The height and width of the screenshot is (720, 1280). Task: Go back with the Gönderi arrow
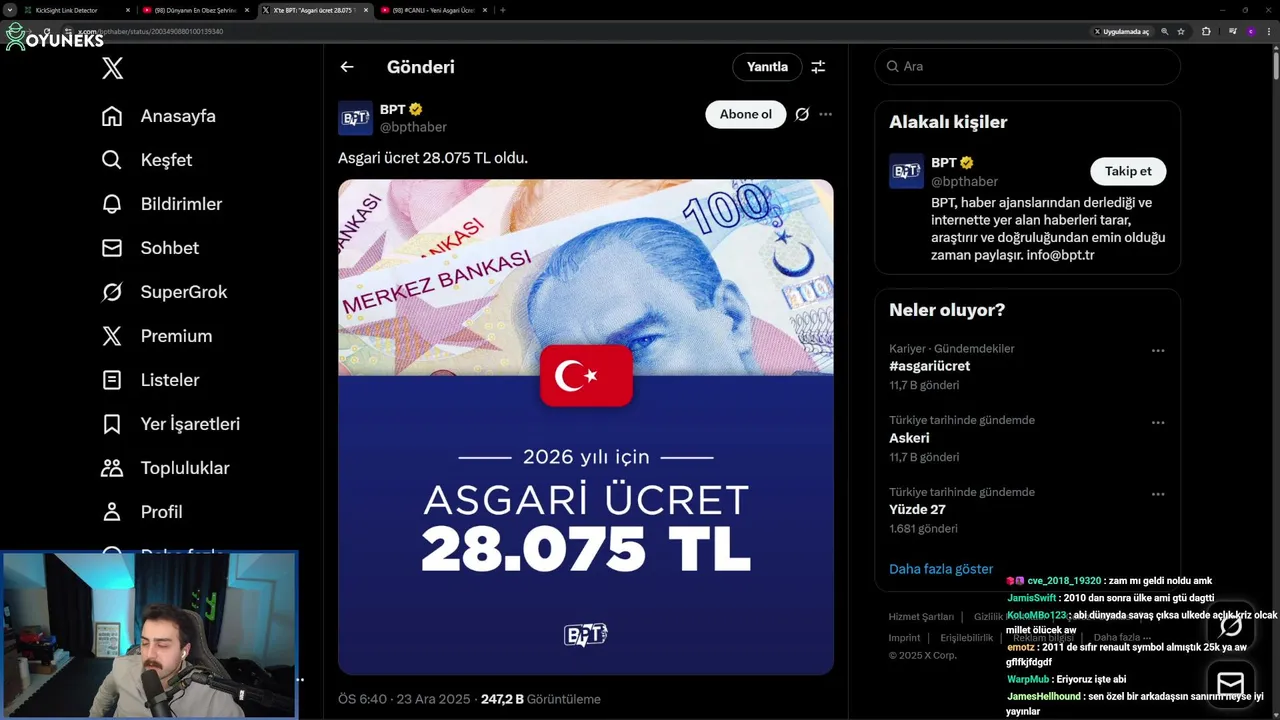click(347, 67)
